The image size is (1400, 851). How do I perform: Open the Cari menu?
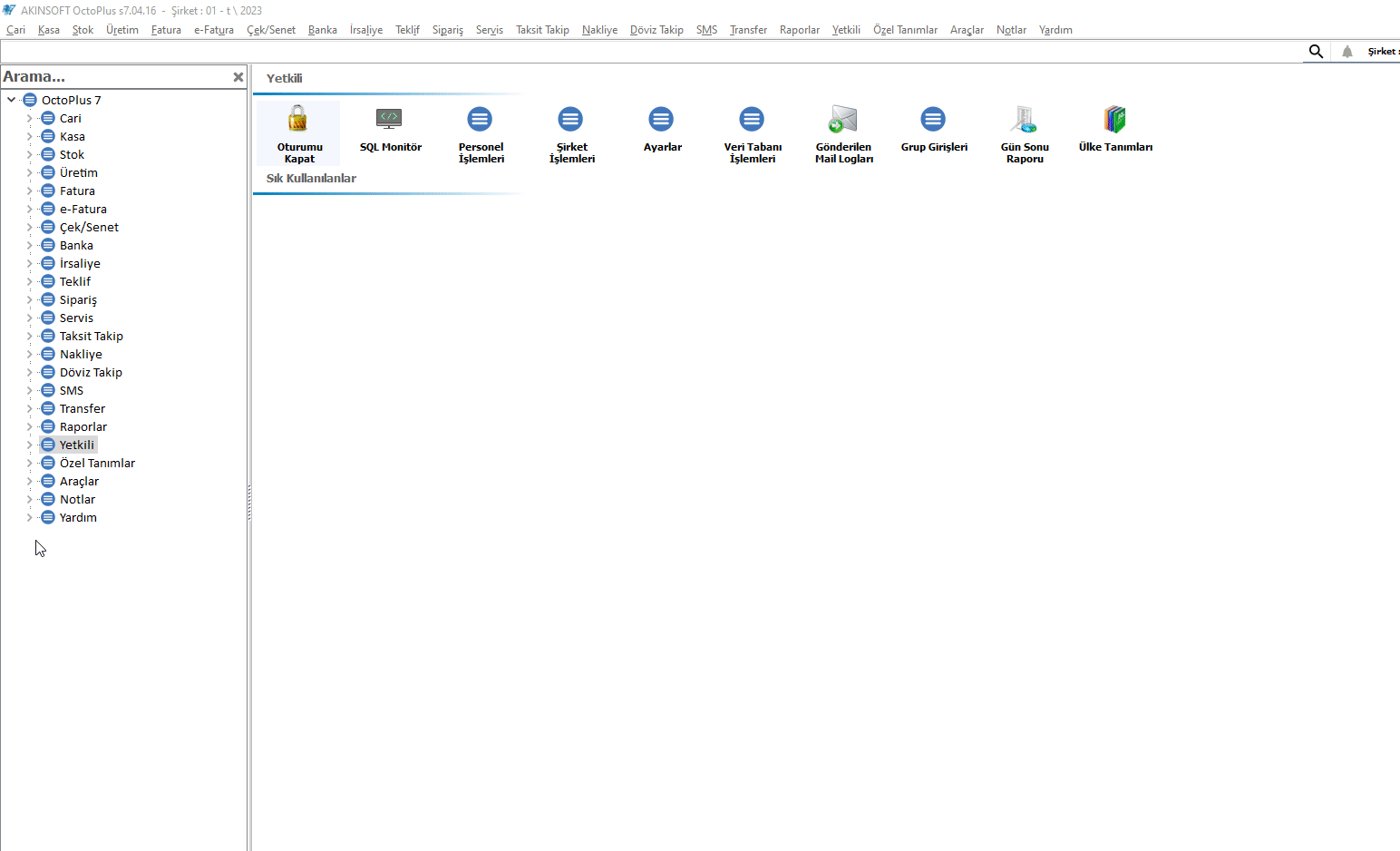(x=15, y=30)
